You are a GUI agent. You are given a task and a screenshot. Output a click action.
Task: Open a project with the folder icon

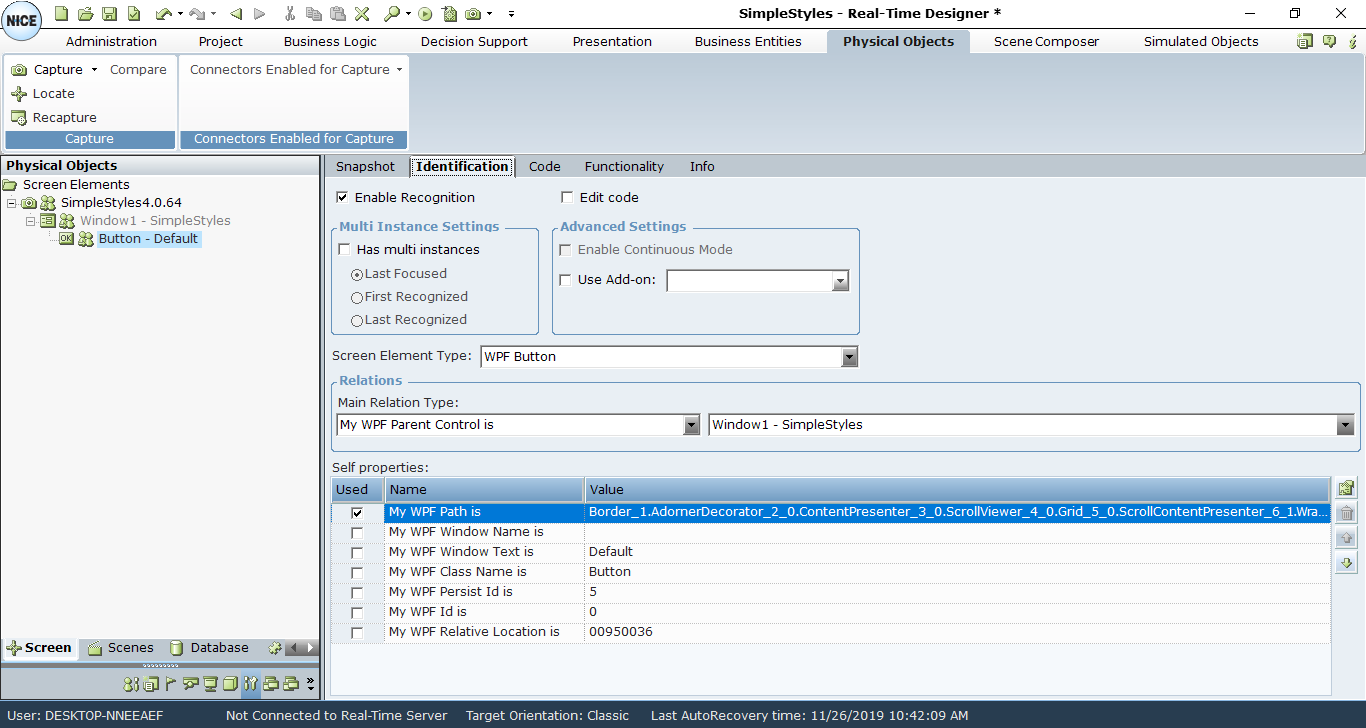86,14
